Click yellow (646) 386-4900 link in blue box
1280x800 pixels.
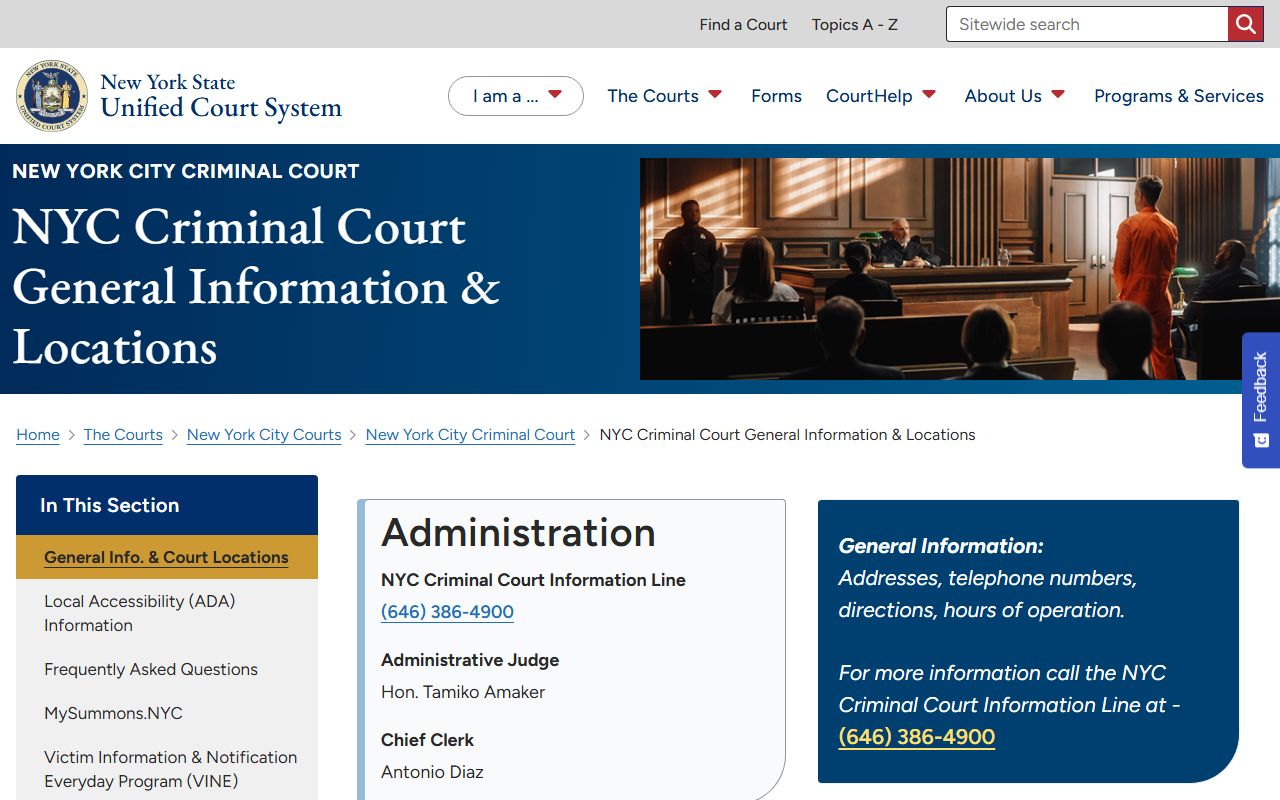[x=917, y=737]
